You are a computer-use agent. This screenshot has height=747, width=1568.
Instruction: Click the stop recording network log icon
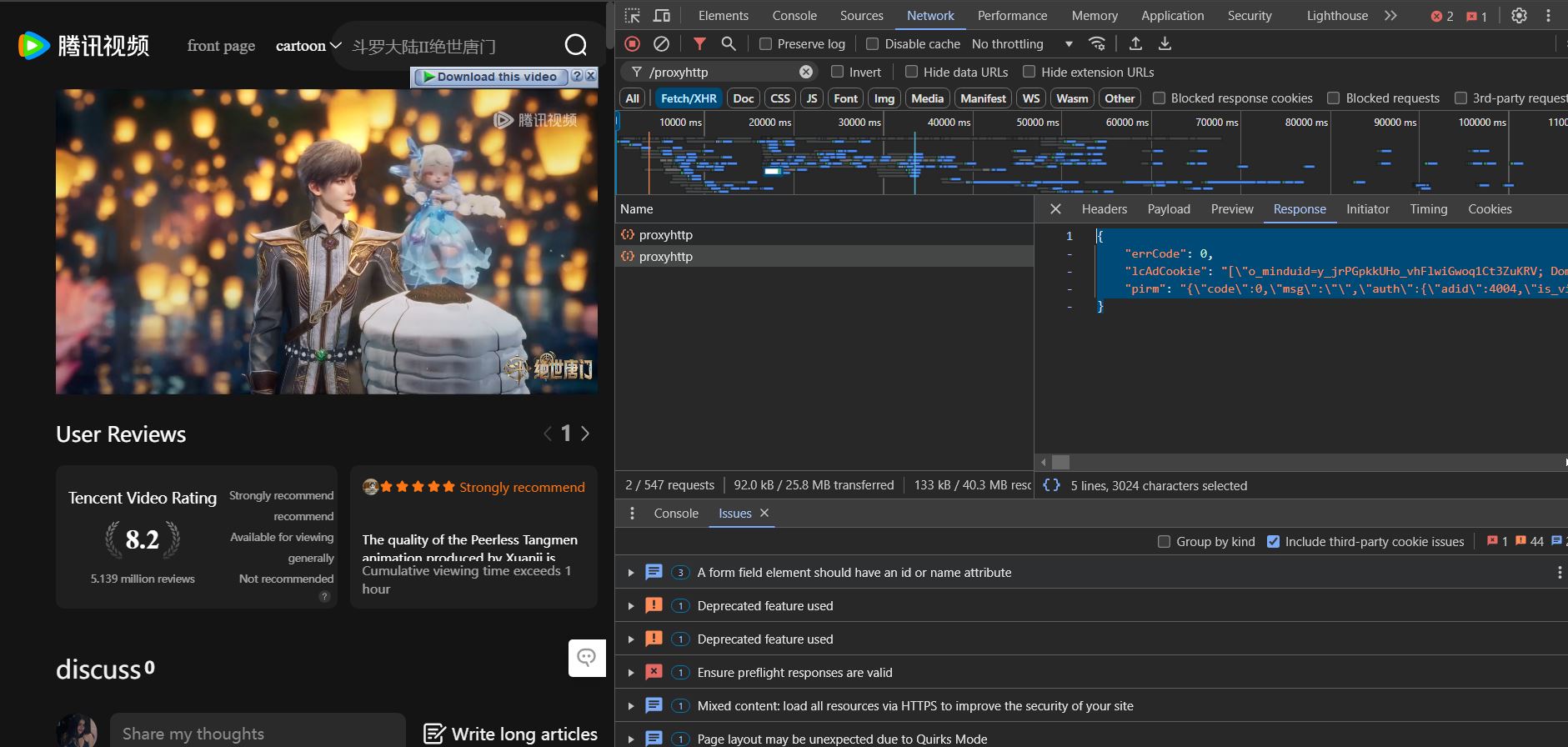pyautogui.click(x=633, y=44)
